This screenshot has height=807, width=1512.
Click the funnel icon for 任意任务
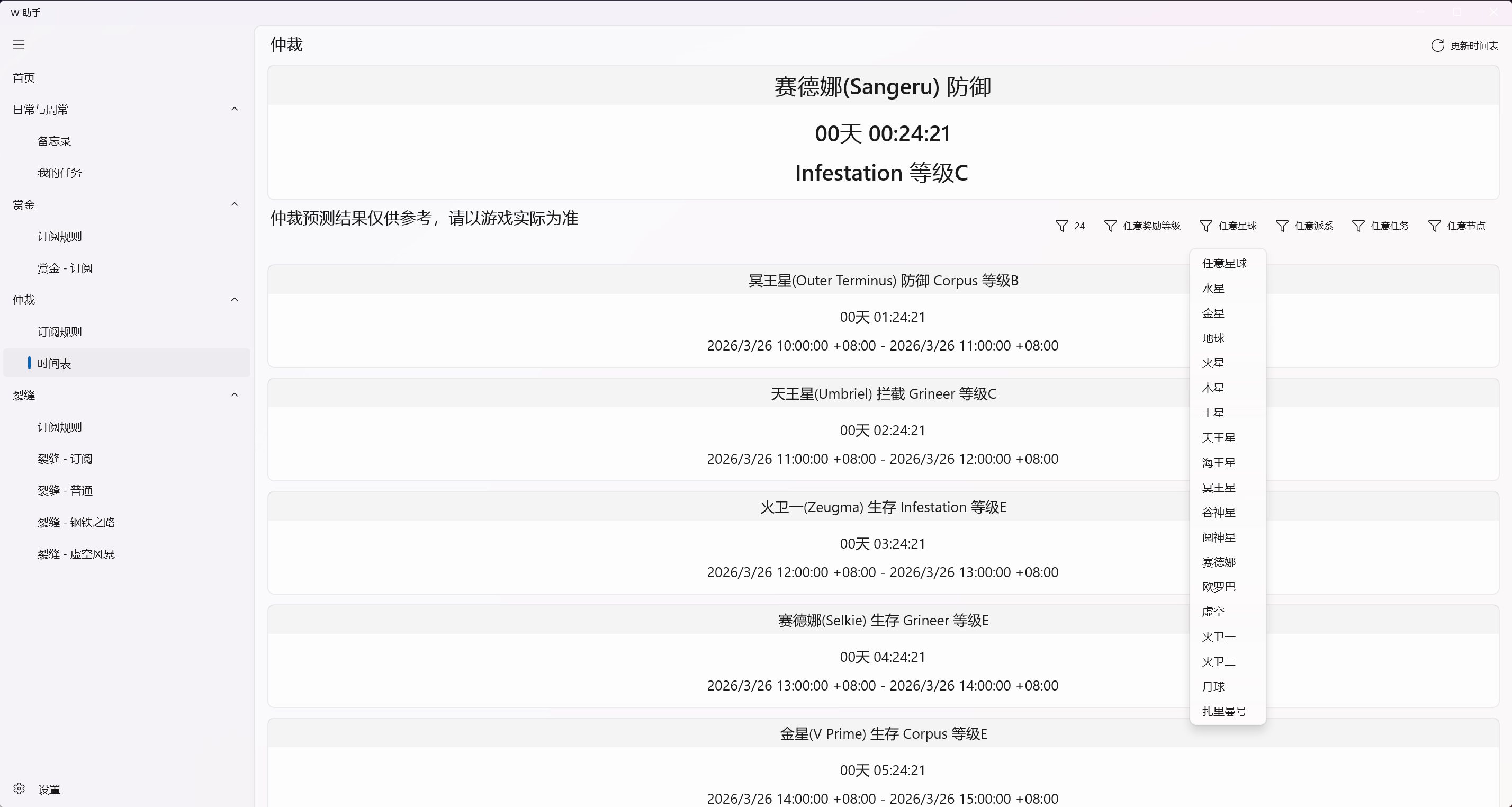point(1358,226)
